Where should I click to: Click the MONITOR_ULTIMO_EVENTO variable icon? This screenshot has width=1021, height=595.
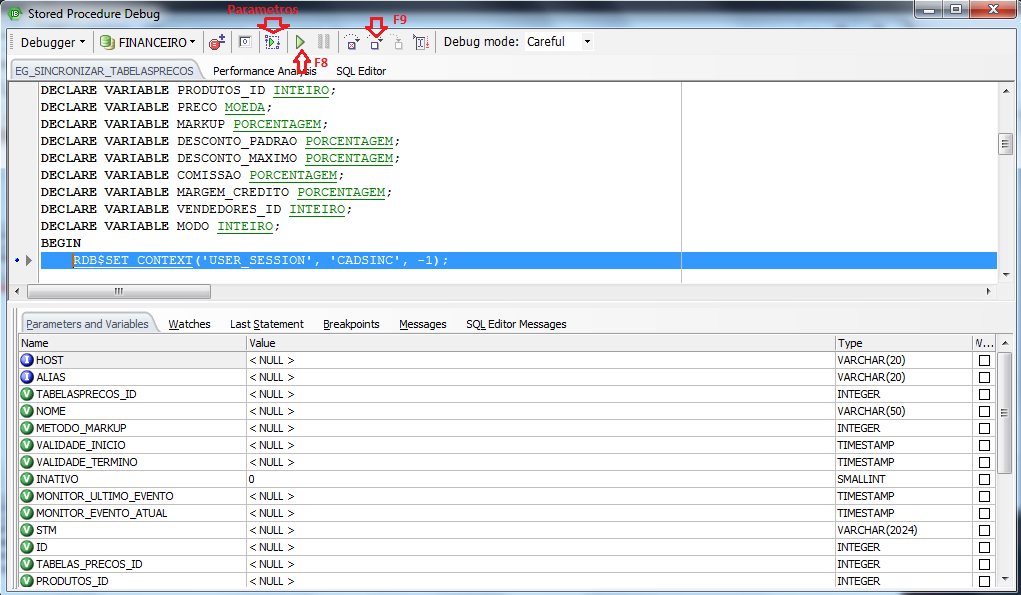coord(27,496)
